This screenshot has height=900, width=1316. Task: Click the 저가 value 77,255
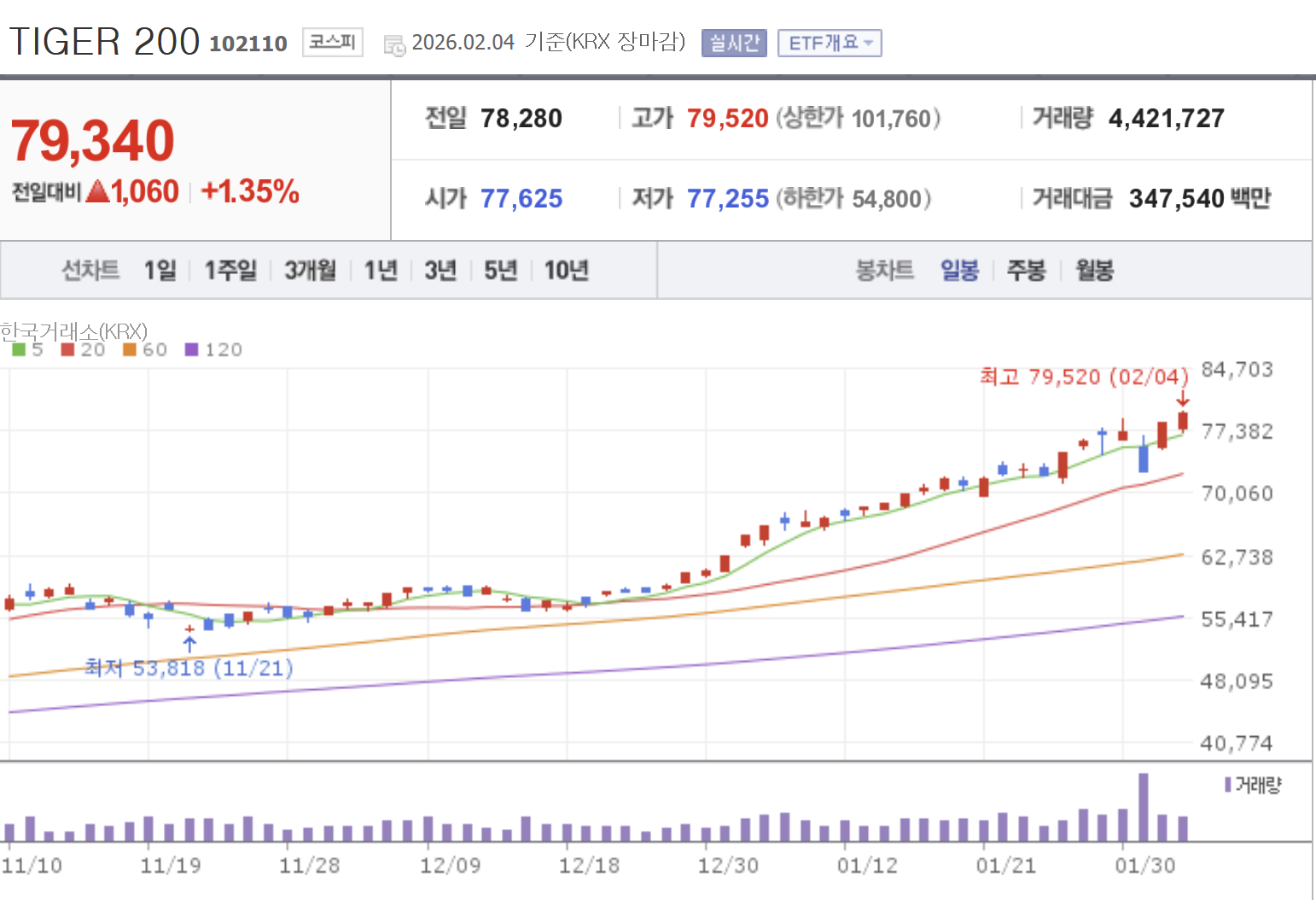pyautogui.click(x=728, y=199)
